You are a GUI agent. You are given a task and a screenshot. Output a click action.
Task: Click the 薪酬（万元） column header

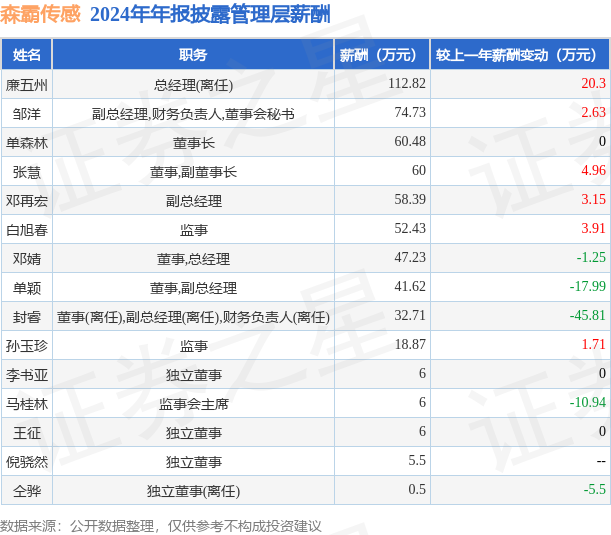pyautogui.click(x=382, y=55)
